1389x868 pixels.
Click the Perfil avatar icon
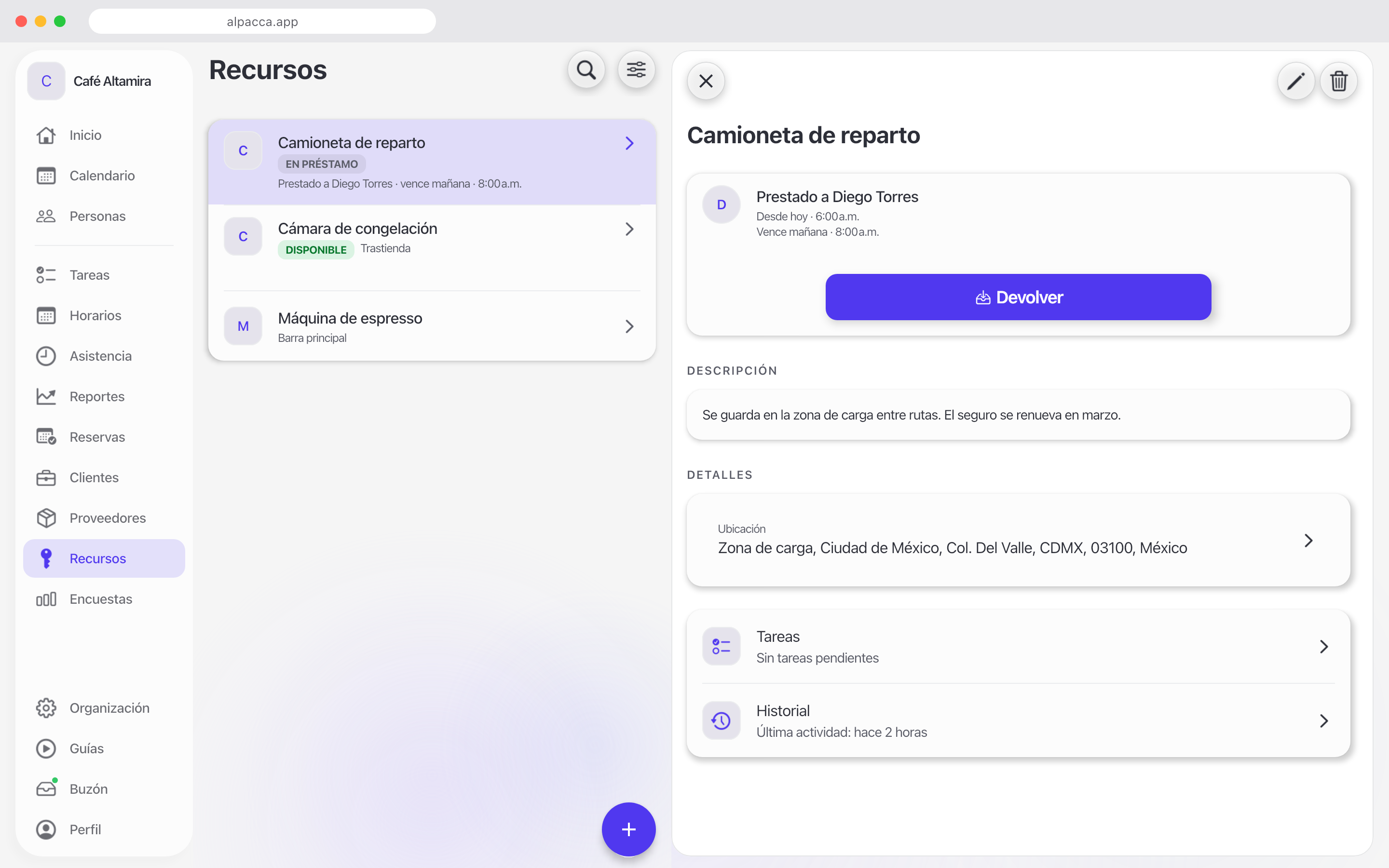click(x=46, y=829)
